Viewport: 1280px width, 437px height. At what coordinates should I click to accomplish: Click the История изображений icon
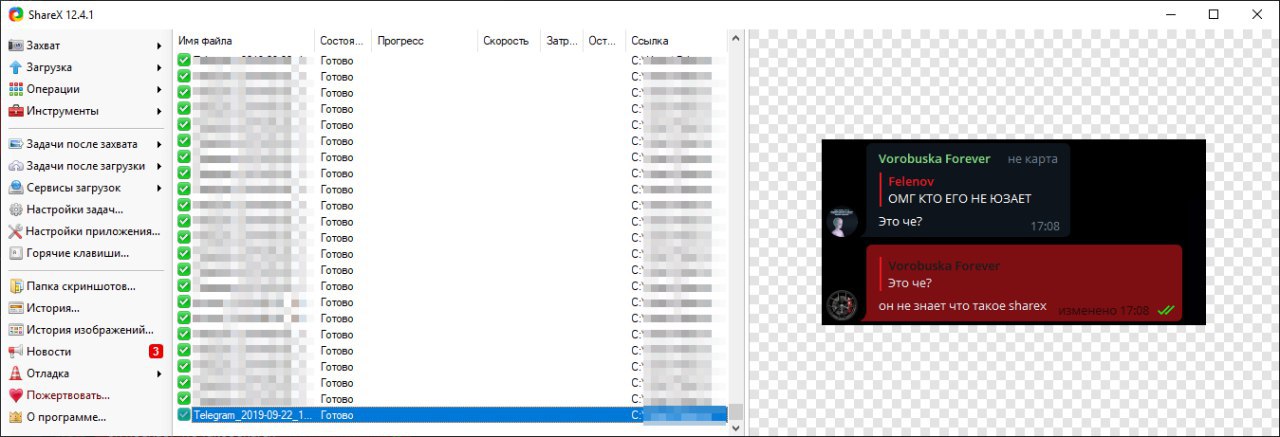click(16, 330)
